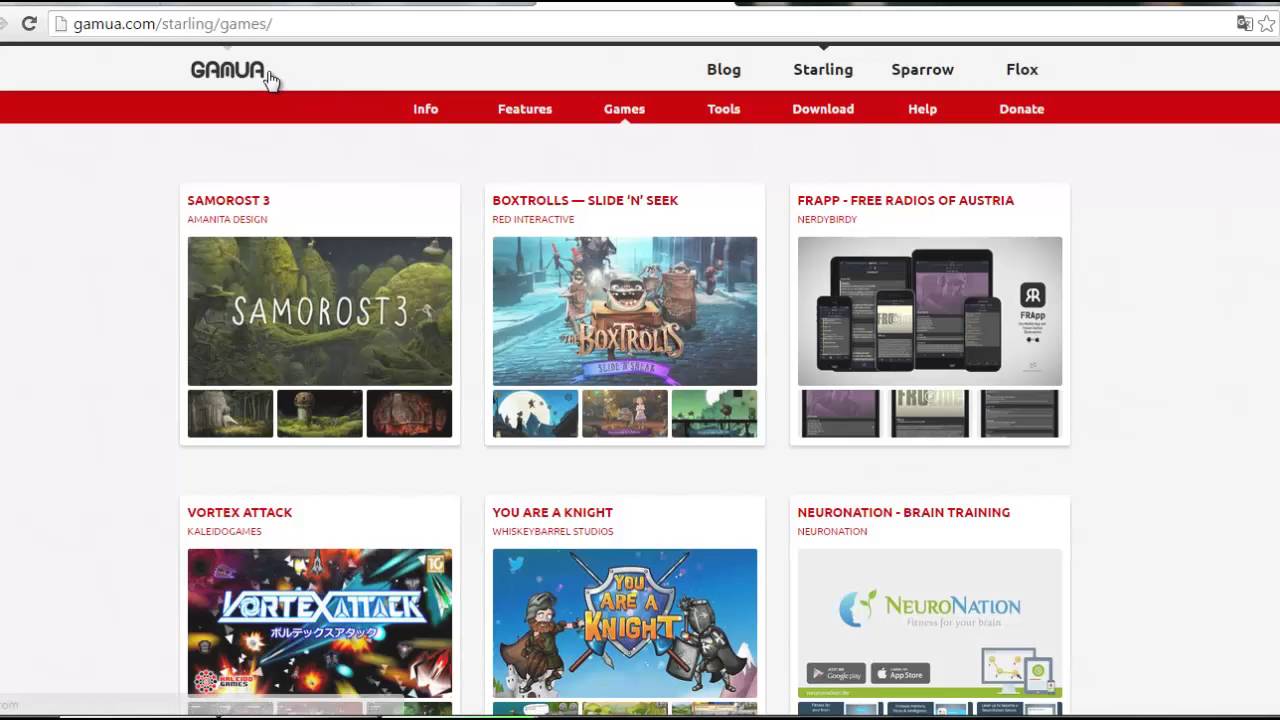
Task: Click the NEURONATION developer name
Action: point(832,531)
